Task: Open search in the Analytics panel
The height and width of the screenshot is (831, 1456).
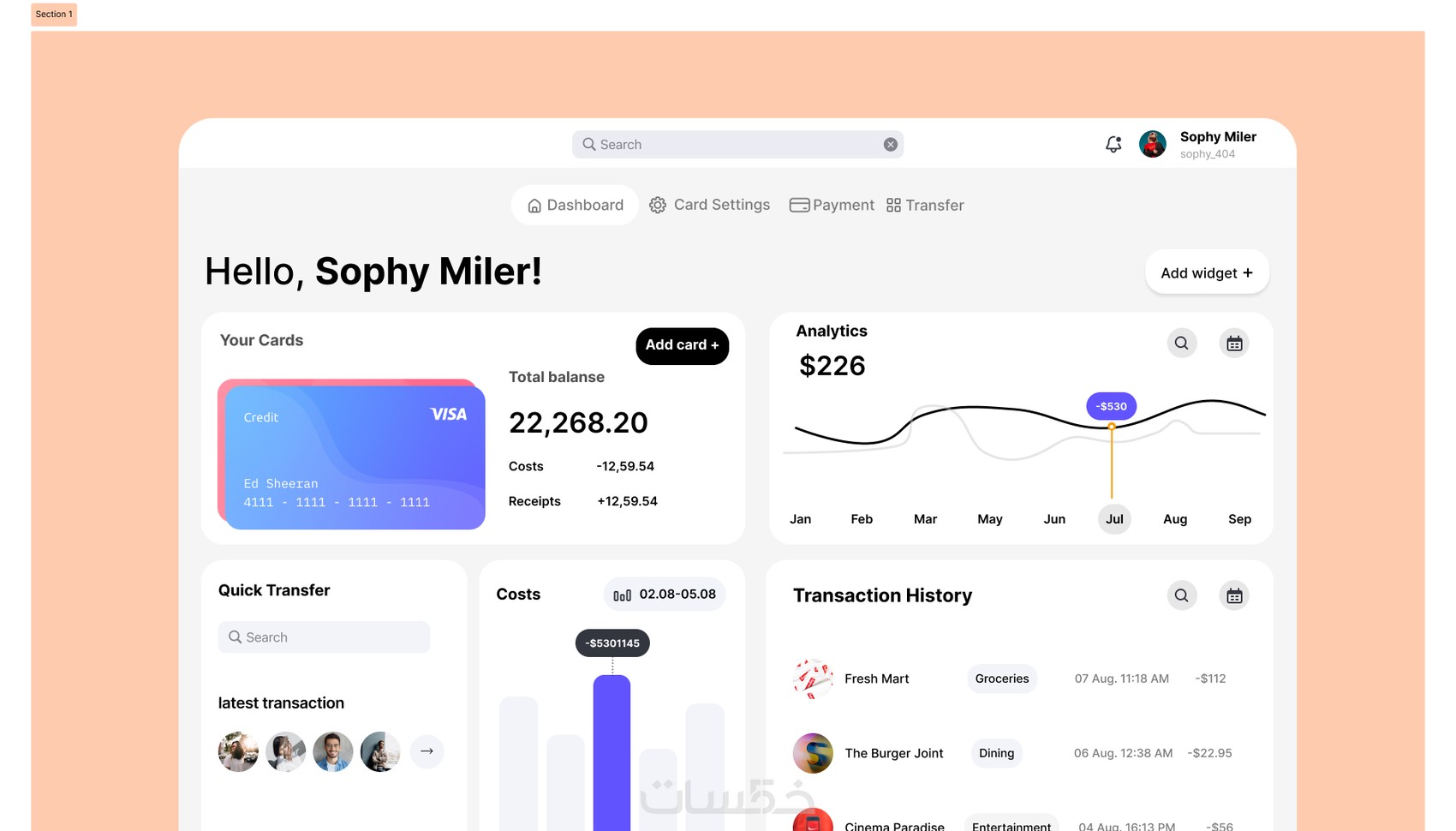Action: 1181,344
